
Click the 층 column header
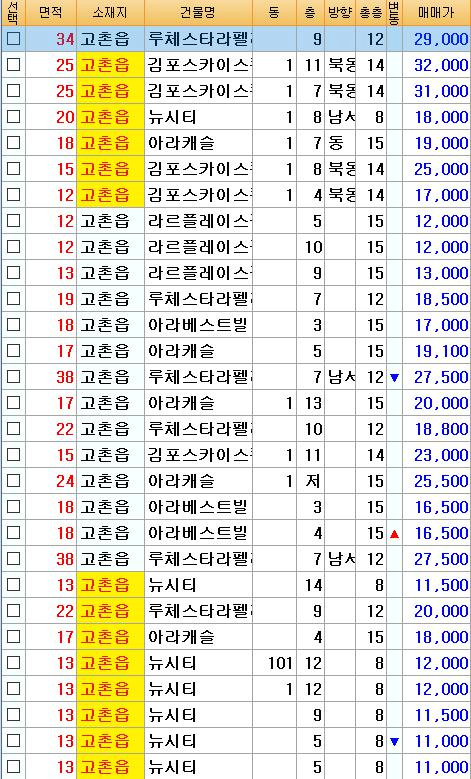pos(311,13)
